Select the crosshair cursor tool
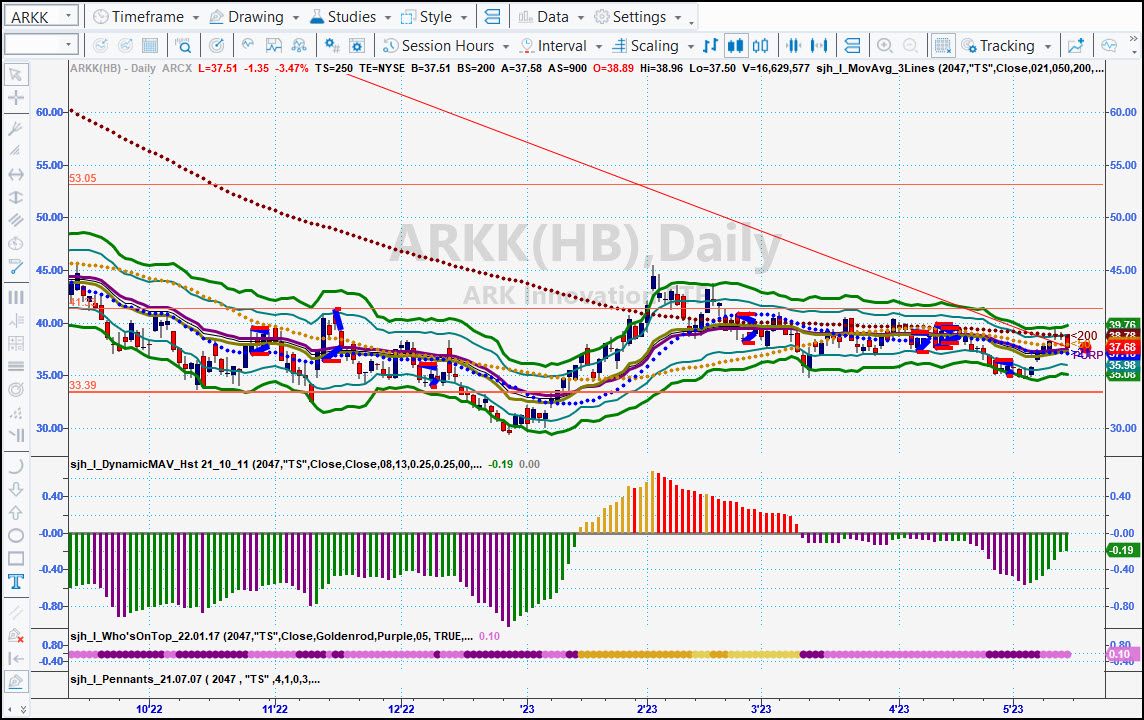The height and width of the screenshot is (720, 1144). click(x=15, y=98)
